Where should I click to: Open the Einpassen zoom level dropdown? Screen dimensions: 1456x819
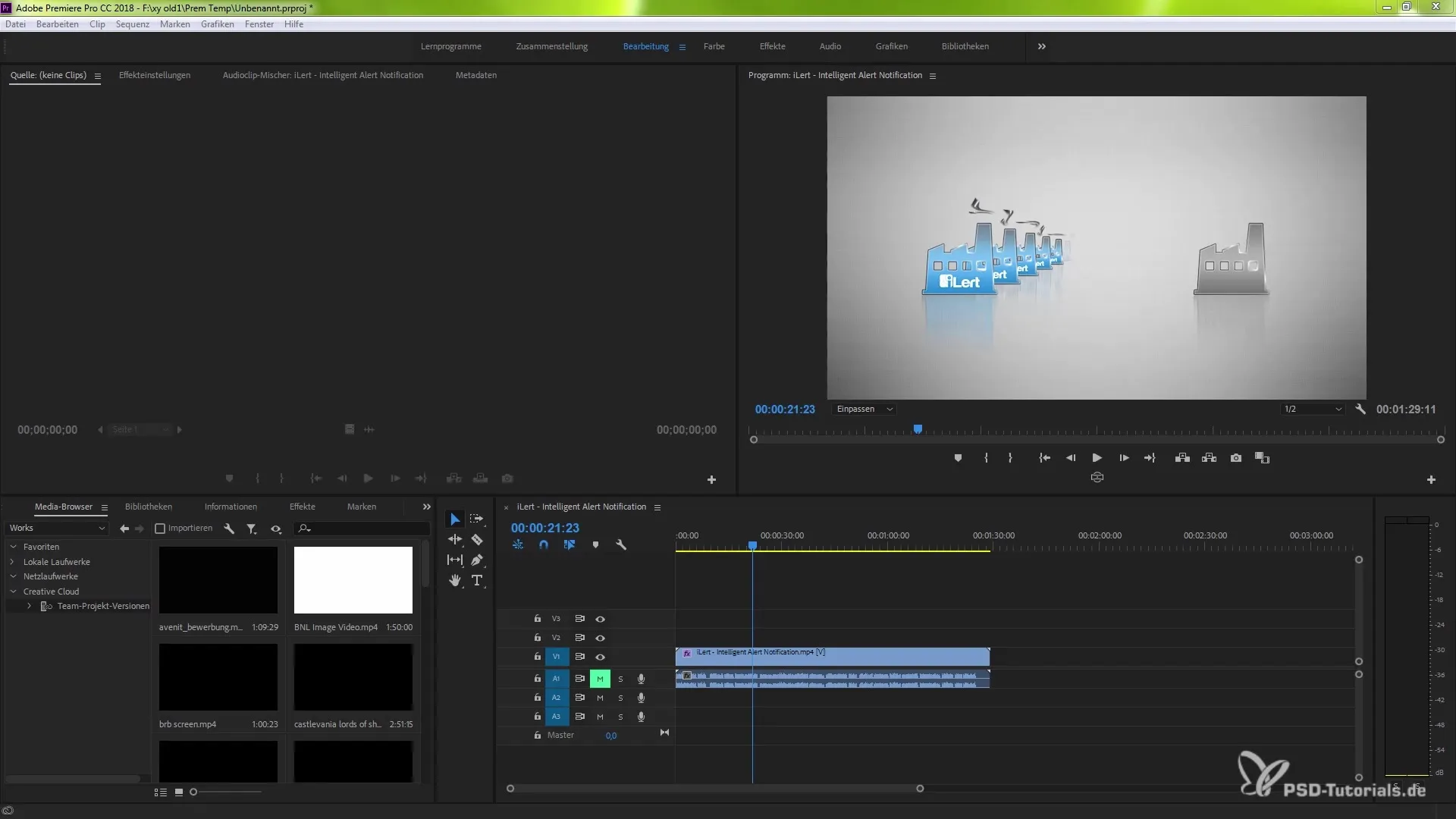click(864, 409)
